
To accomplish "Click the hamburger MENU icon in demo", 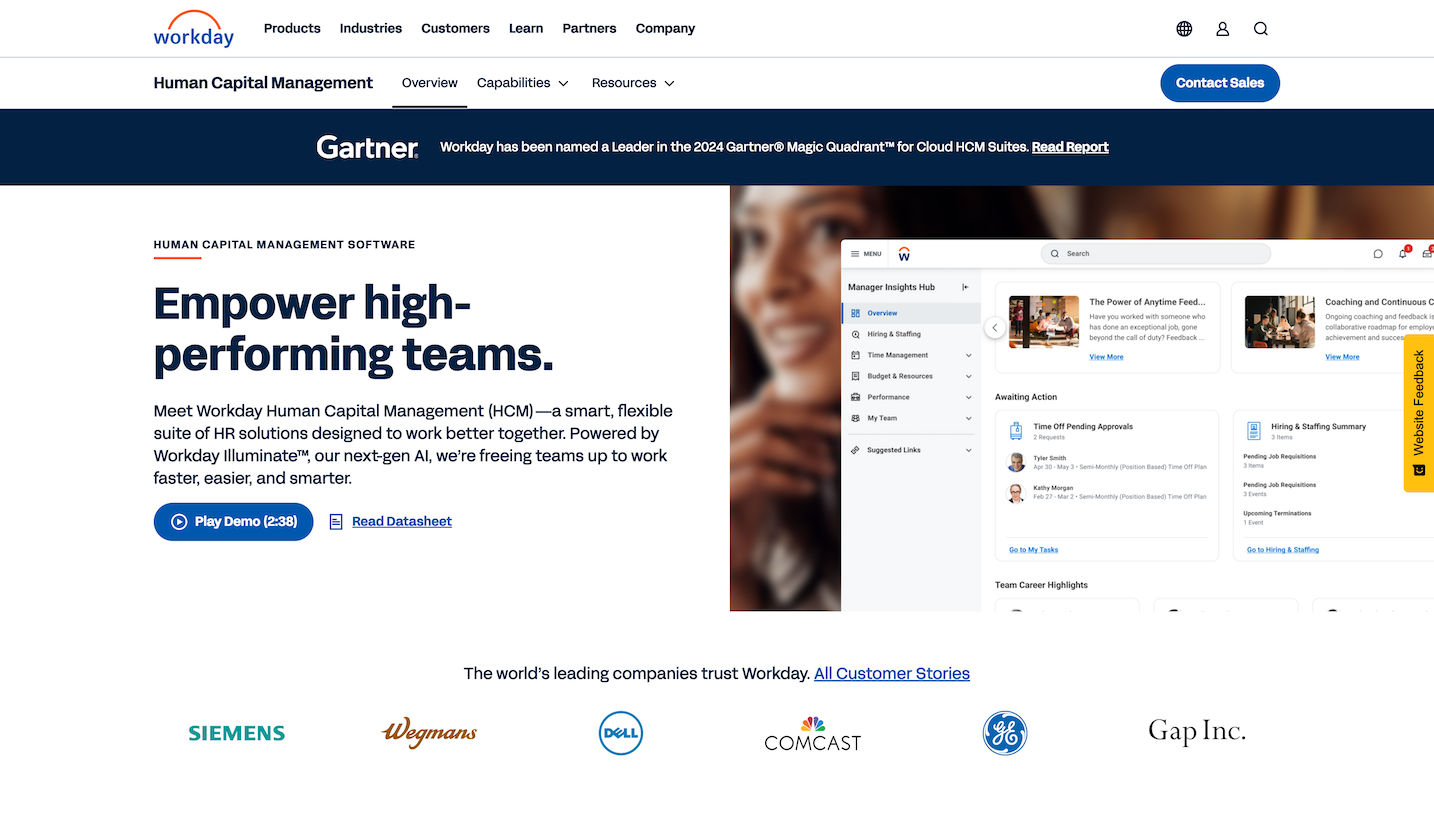I will tap(855, 254).
